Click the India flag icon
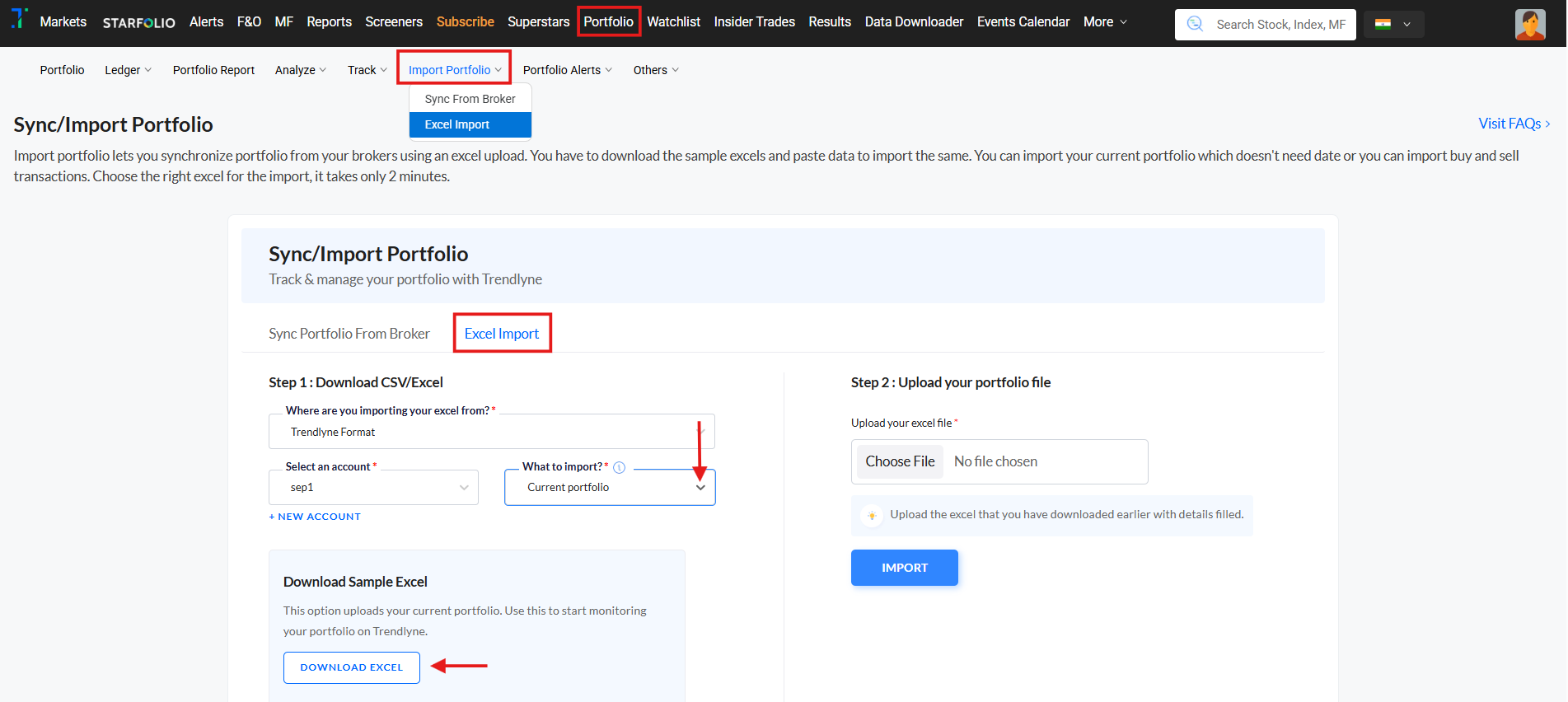 coord(1383,24)
